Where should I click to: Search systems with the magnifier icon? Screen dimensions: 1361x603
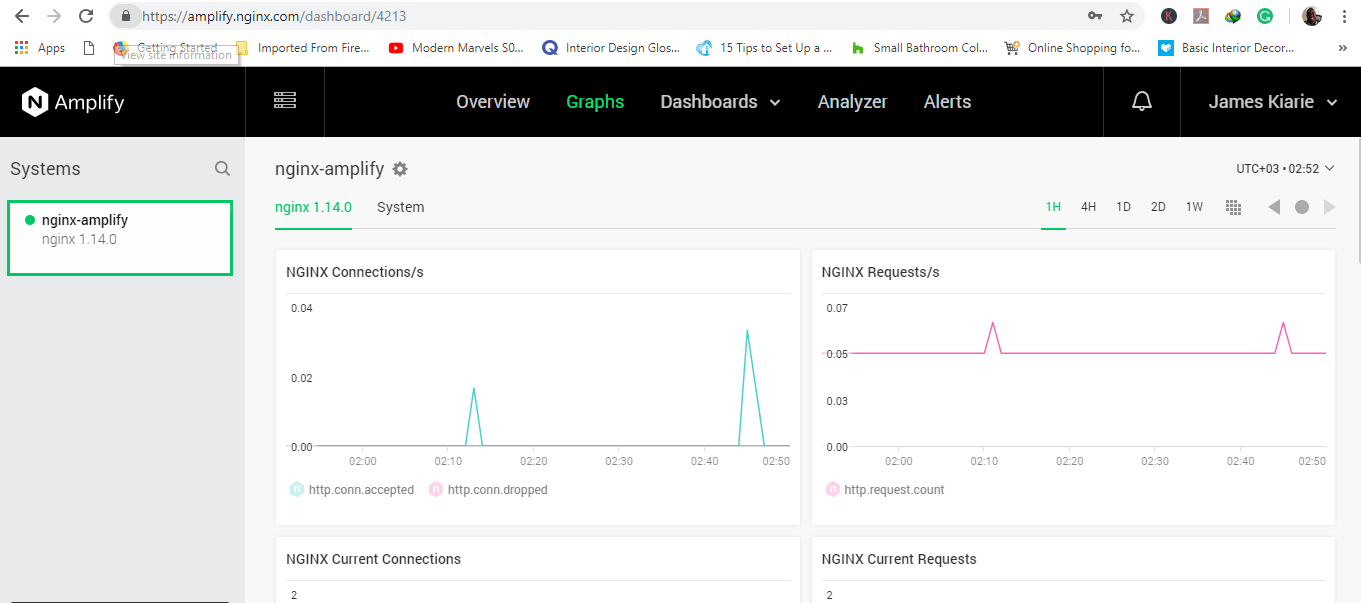point(222,169)
